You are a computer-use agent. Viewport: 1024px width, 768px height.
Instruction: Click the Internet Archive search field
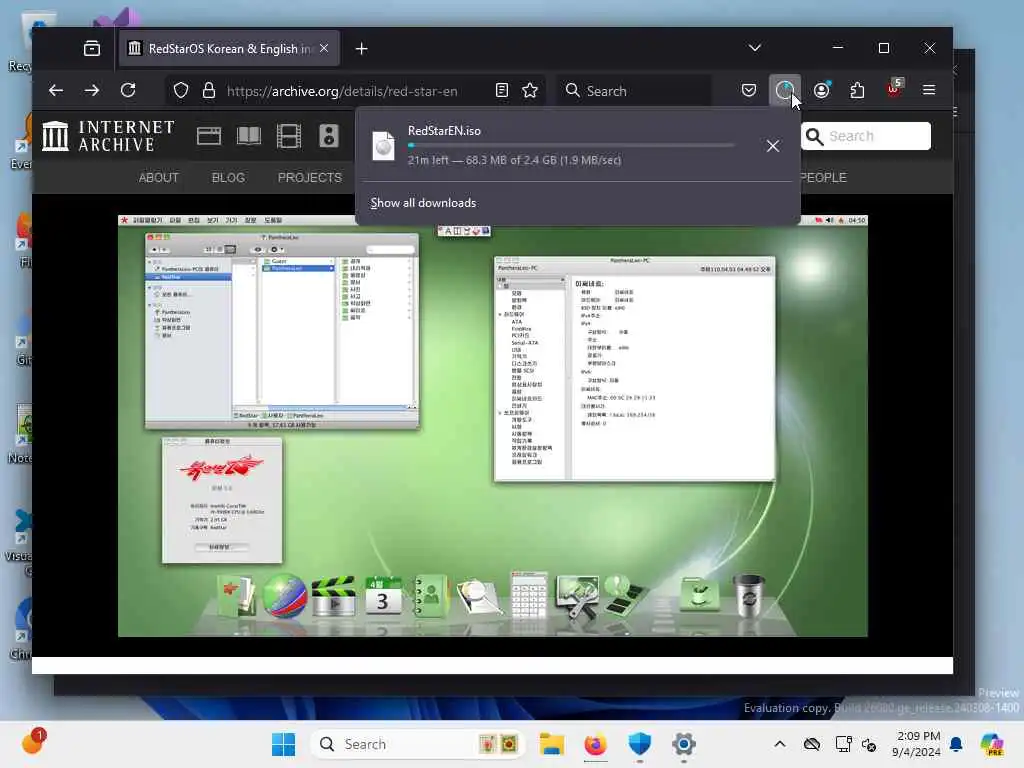pos(866,136)
